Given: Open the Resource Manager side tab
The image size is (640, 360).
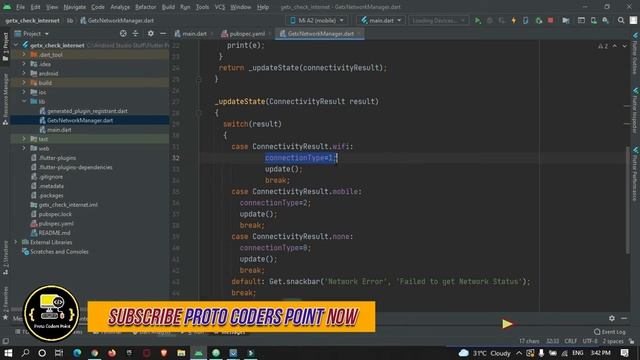Looking at the screenshot, I should pyautogui.click(x=5, y=99).
